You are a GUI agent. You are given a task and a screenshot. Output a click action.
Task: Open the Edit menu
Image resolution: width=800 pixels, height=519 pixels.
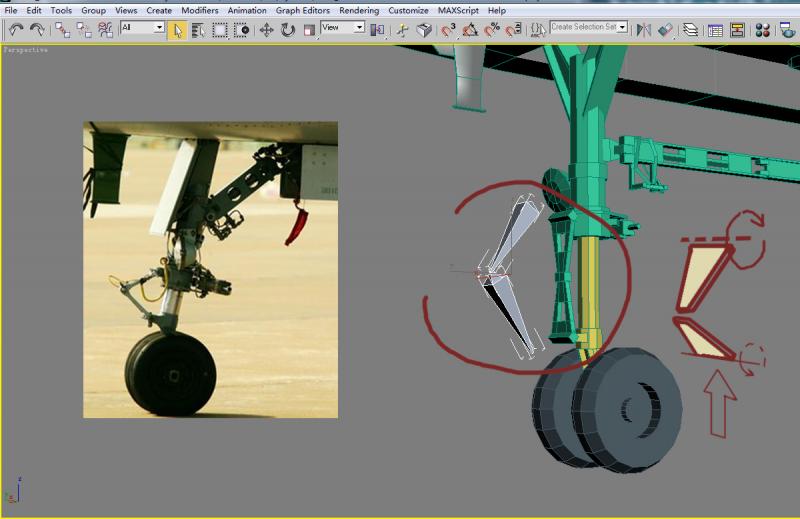pos(34,10)
